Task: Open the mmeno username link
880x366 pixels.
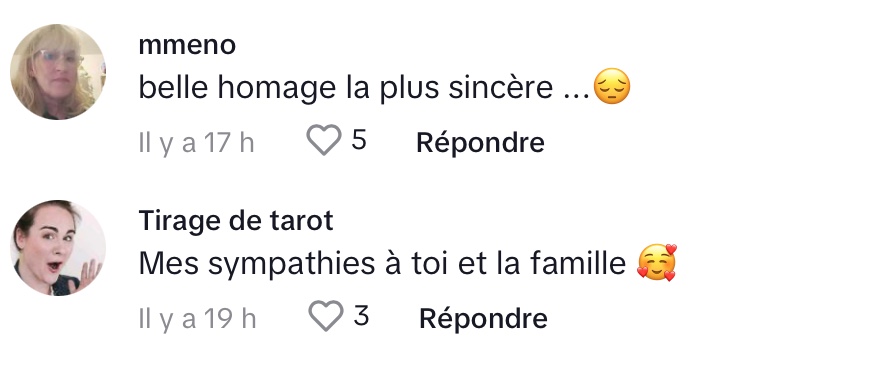Action: point(187,46)
